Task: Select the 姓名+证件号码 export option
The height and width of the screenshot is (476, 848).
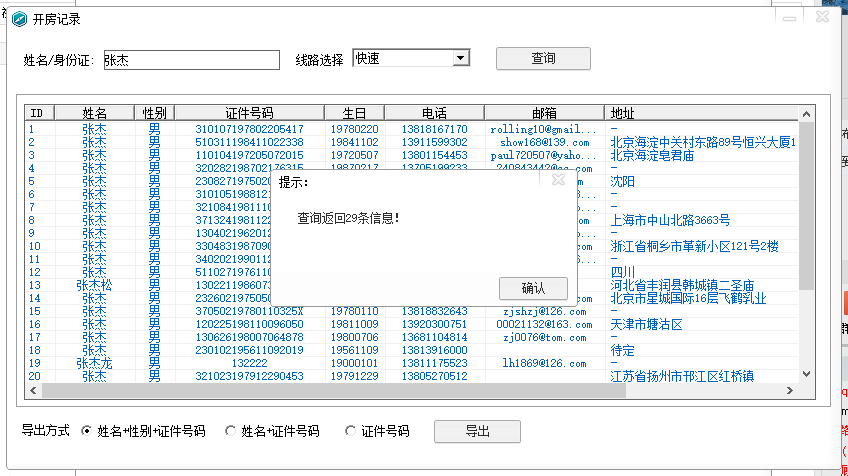Action: point(272,431)
